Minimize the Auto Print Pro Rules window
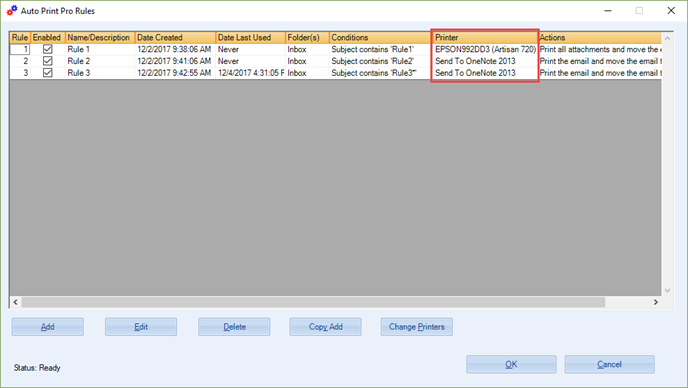 [608, 11]
